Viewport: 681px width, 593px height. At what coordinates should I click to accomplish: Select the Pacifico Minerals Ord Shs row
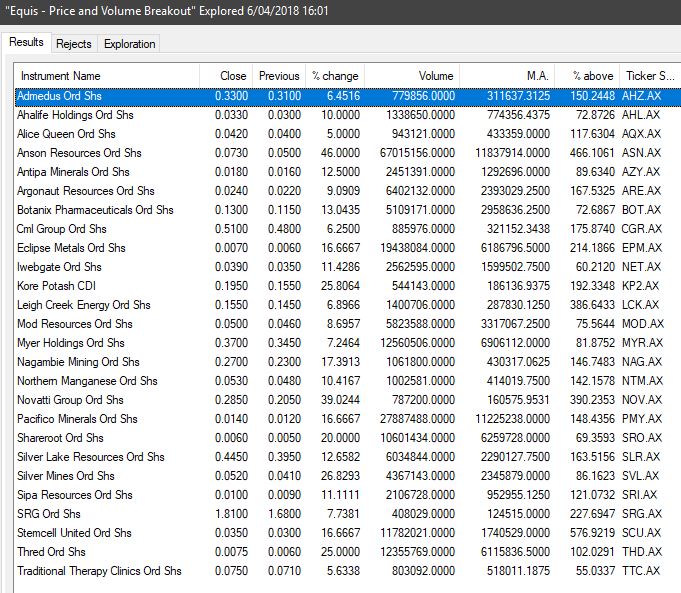(x=348, y=419)
